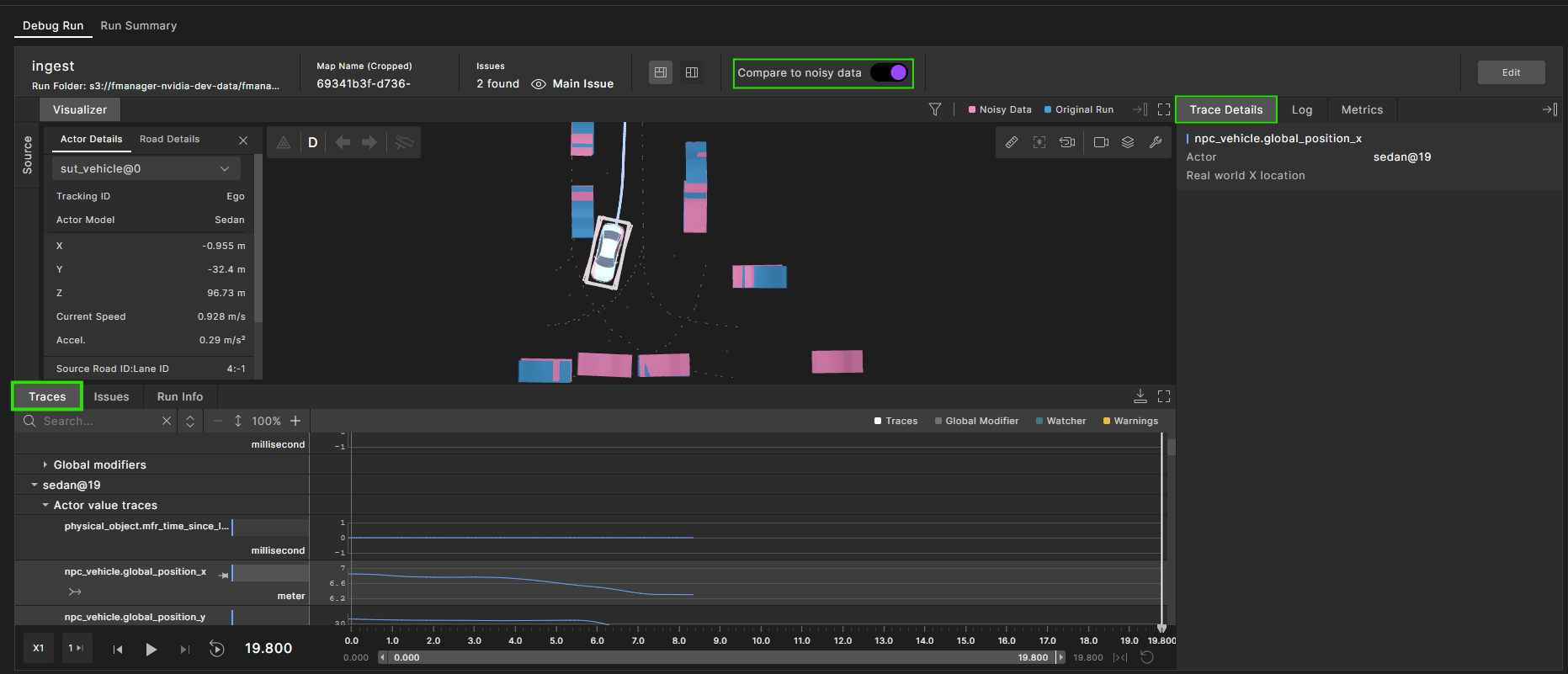Viewport: 1568px width, 674px height.
Task: Pin the npc_vehicle.global_position_x trace
Action: click(223, 575)
